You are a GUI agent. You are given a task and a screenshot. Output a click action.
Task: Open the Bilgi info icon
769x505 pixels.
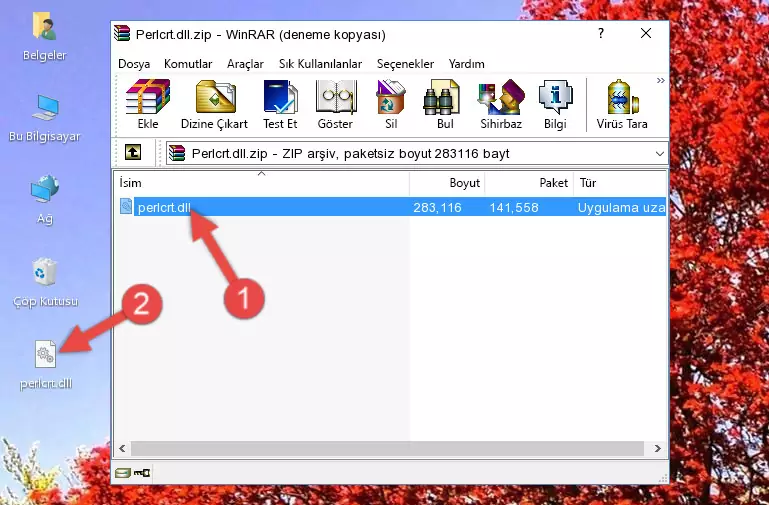(555, 104)
